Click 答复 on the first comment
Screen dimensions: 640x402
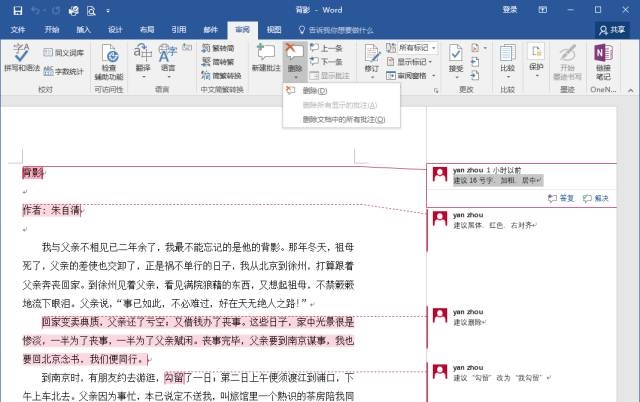coord(563,198)
